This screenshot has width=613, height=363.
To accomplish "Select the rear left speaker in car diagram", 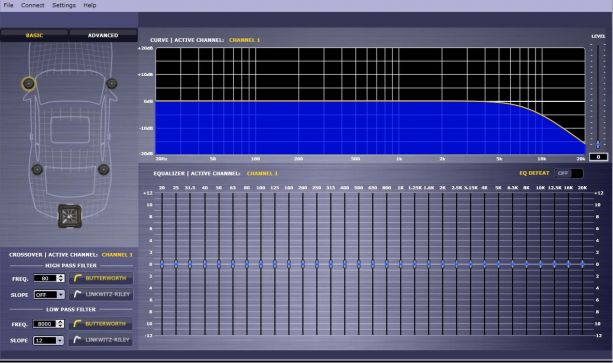I will tap(37, 170).
